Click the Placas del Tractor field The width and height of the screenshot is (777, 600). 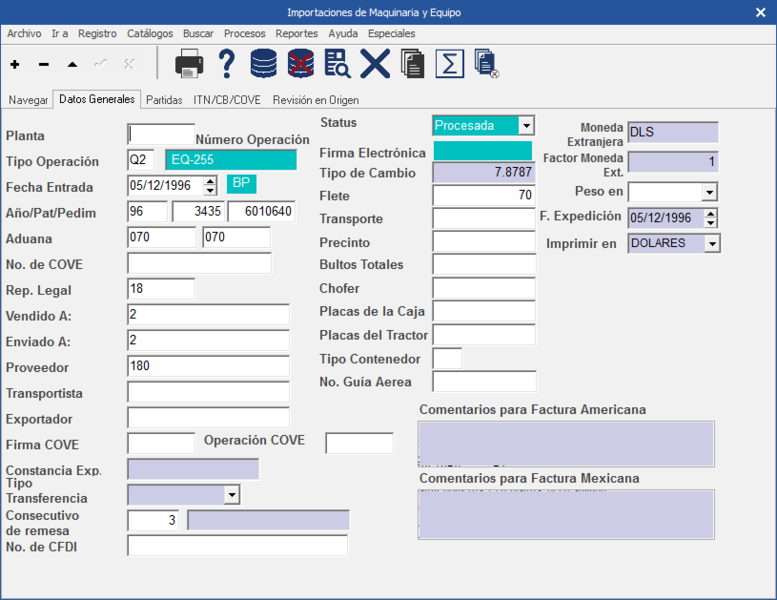[x=484, y=334]
